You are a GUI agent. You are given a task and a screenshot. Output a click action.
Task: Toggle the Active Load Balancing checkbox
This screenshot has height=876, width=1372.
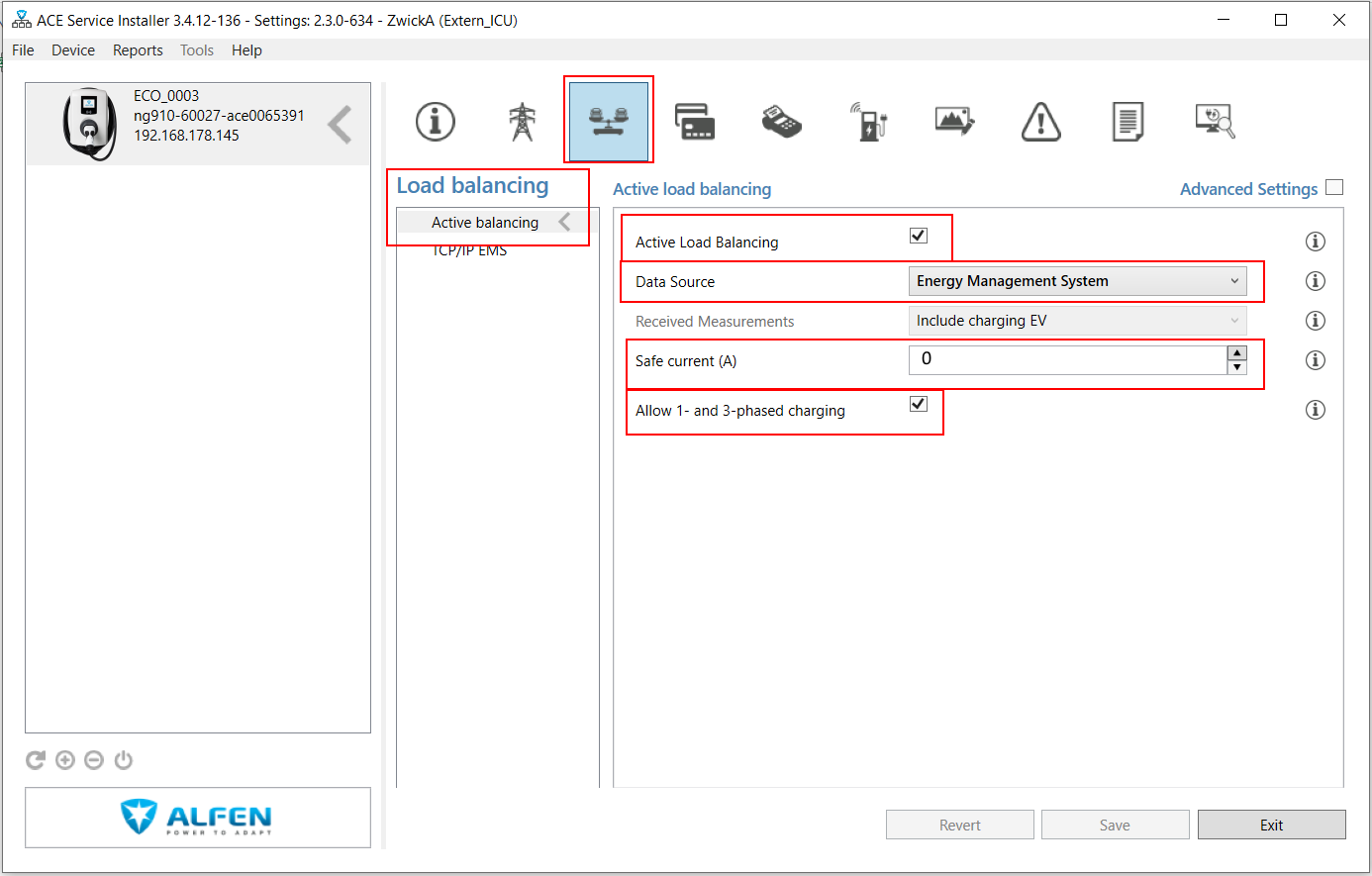click(x=919, y=236)
